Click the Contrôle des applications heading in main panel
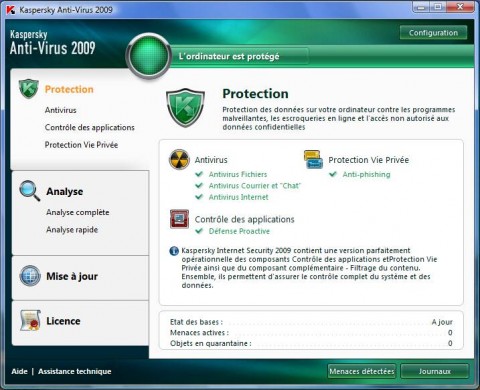480x390 pixels. pyautogui.click(x=245, y=219)
